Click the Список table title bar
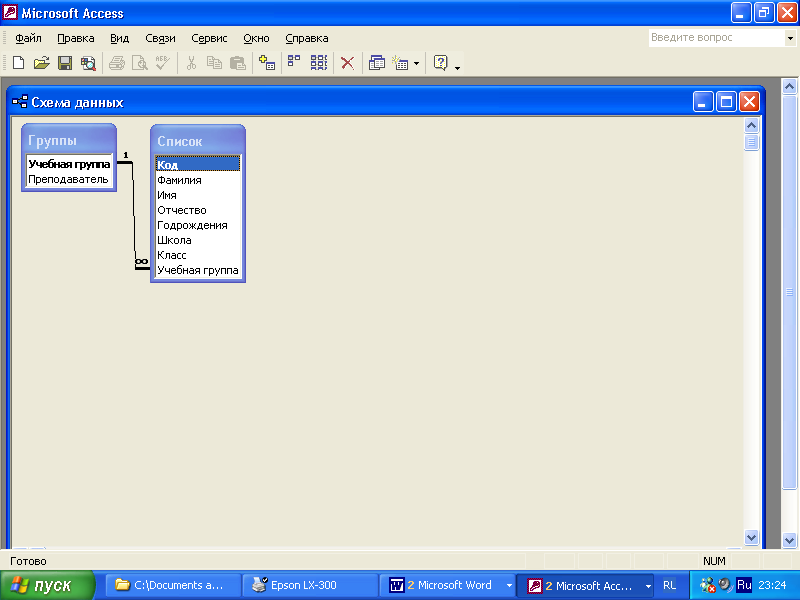This screenshot has width=800, height=600. click(x=198, y=141)
